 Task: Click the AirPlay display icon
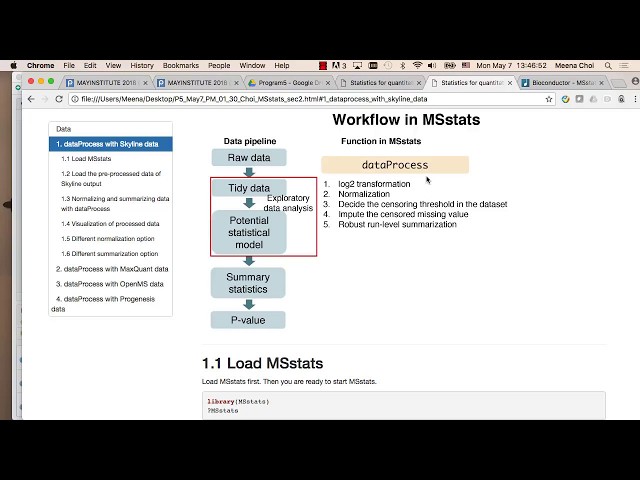[357, 65]
